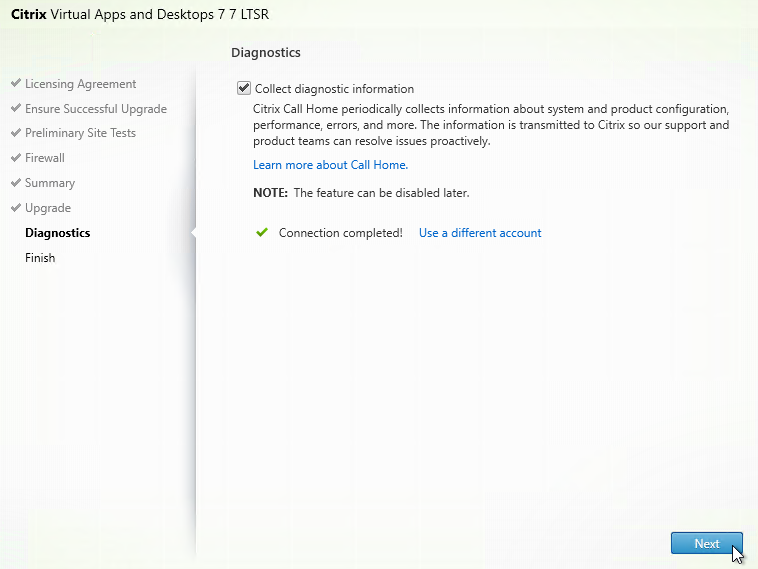Click green Connection completed checkmark icon
Image resolution: width=758 pixels, height=569 pixels.
(262, 233)
